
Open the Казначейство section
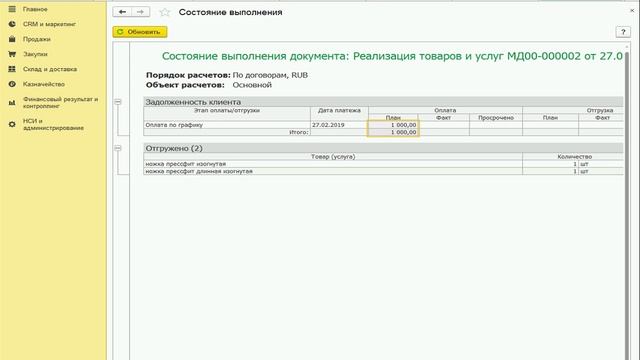(x=44, y=84)
